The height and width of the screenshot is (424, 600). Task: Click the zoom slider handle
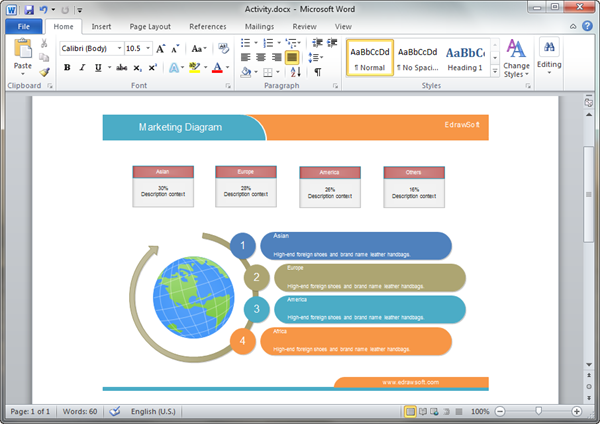[x=539, y=411]
